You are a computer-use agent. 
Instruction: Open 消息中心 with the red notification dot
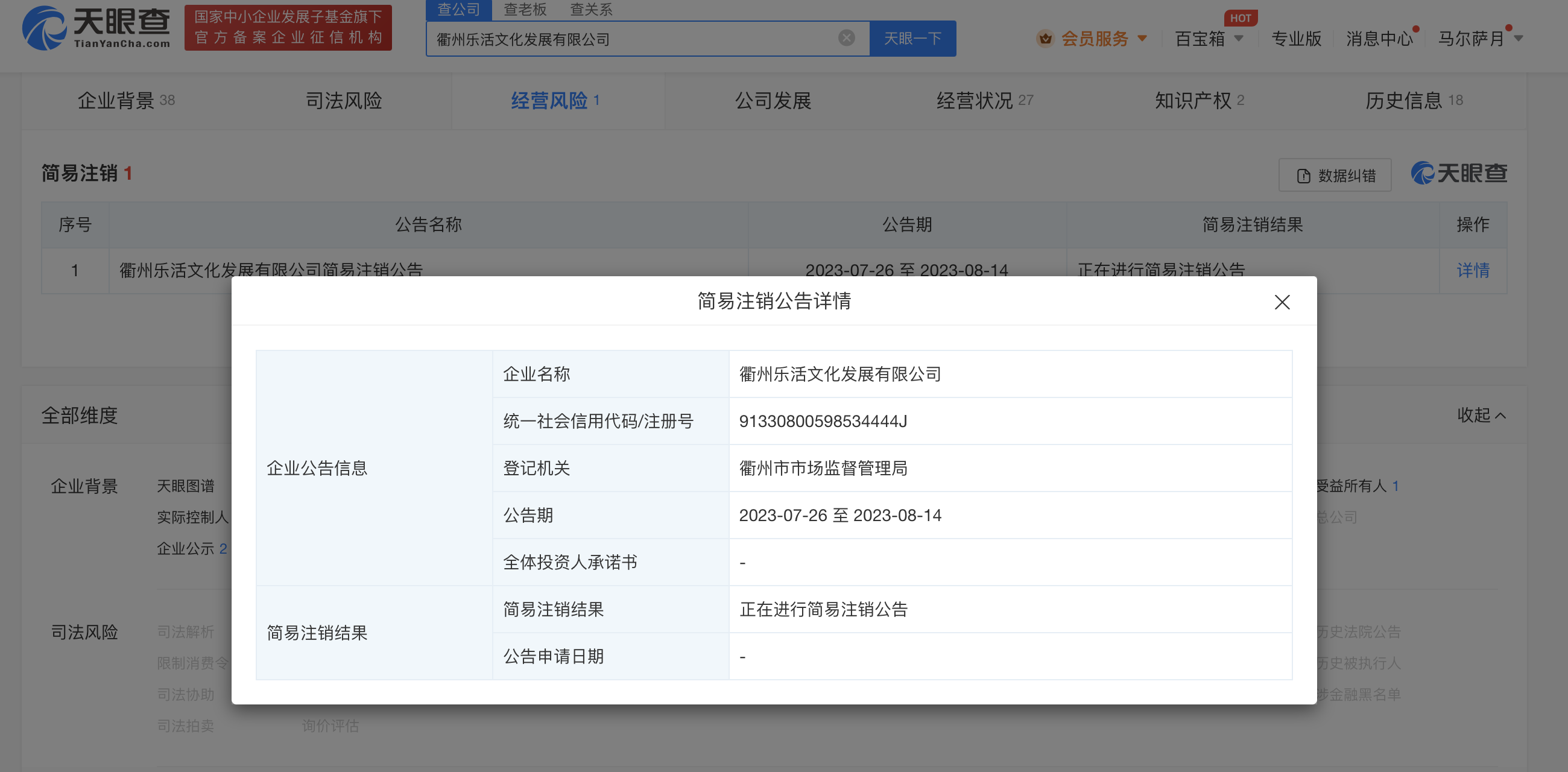pos(1379,38)
